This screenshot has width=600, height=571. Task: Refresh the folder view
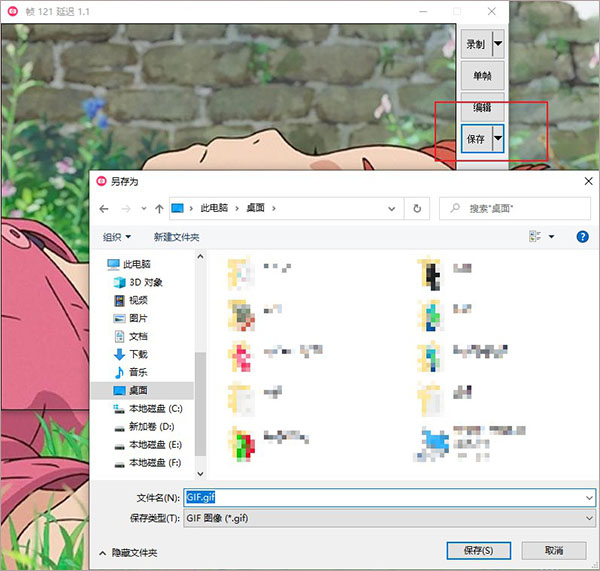(417, 209)
